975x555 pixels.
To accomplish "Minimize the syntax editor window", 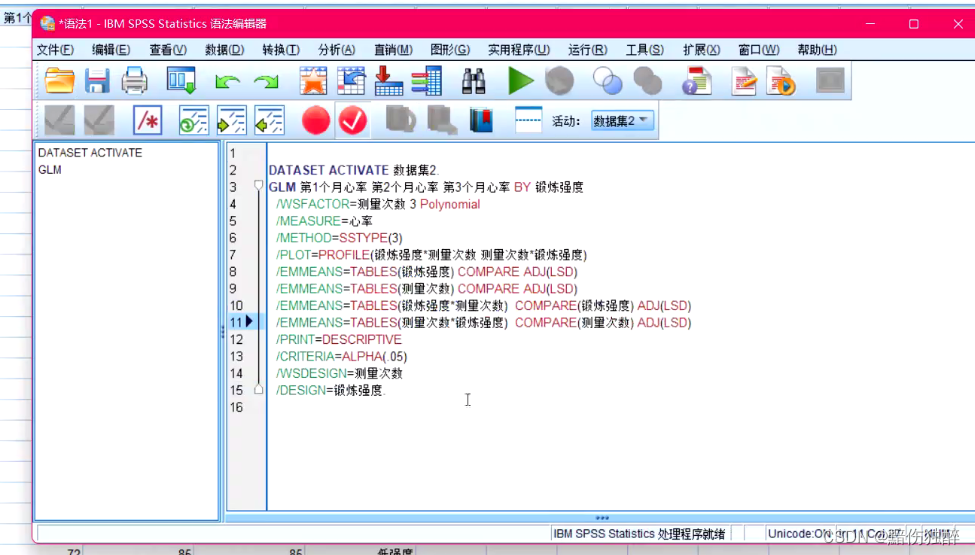I will 871,24.
